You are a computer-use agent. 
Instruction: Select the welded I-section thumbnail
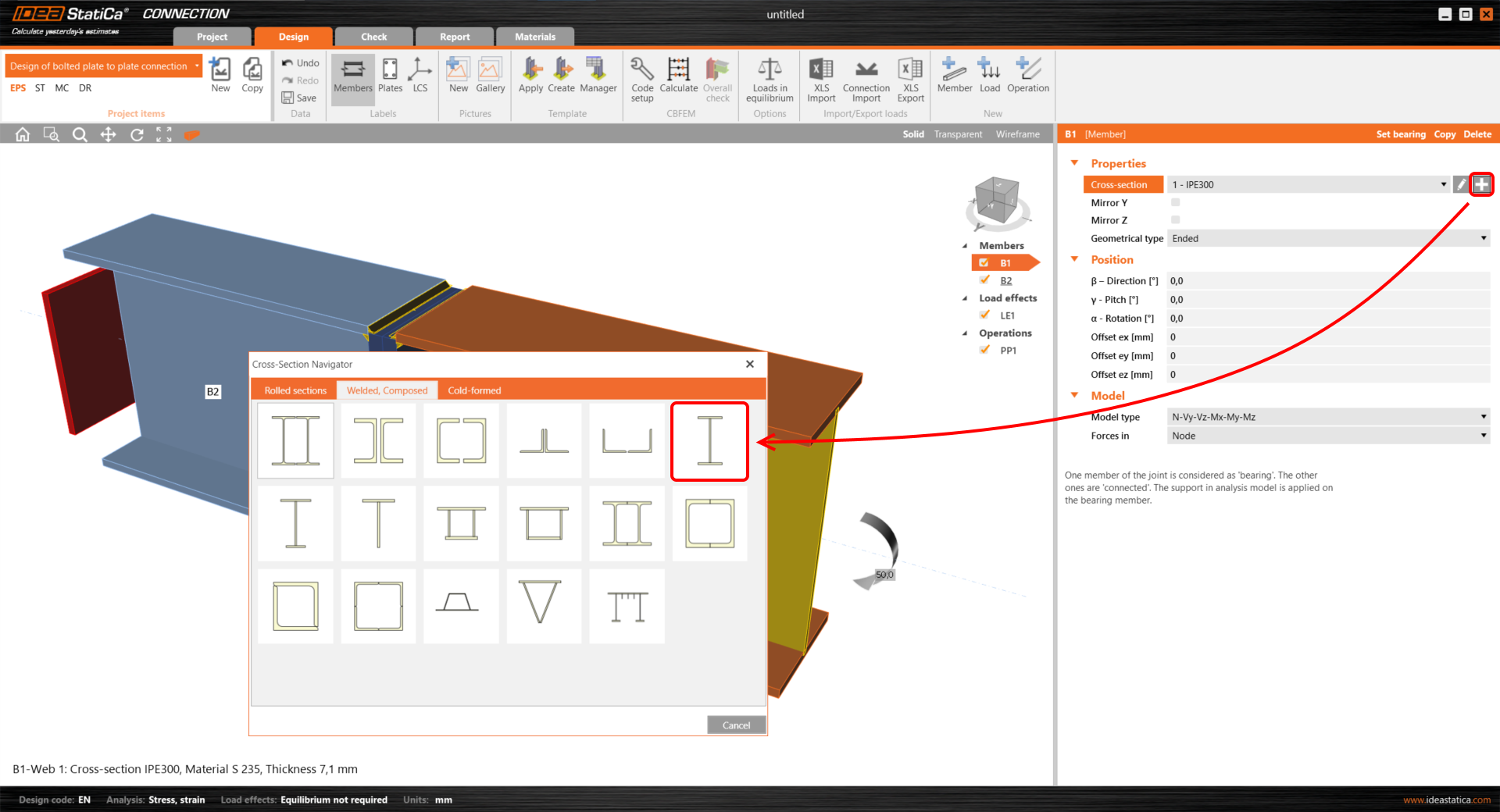[x=709, y=440]
